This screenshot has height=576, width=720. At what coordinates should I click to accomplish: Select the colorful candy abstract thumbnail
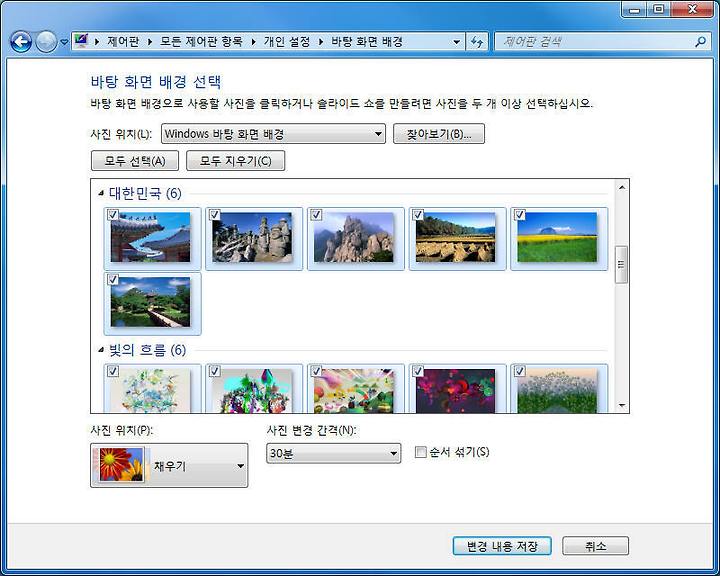click(x=354, y=390)
